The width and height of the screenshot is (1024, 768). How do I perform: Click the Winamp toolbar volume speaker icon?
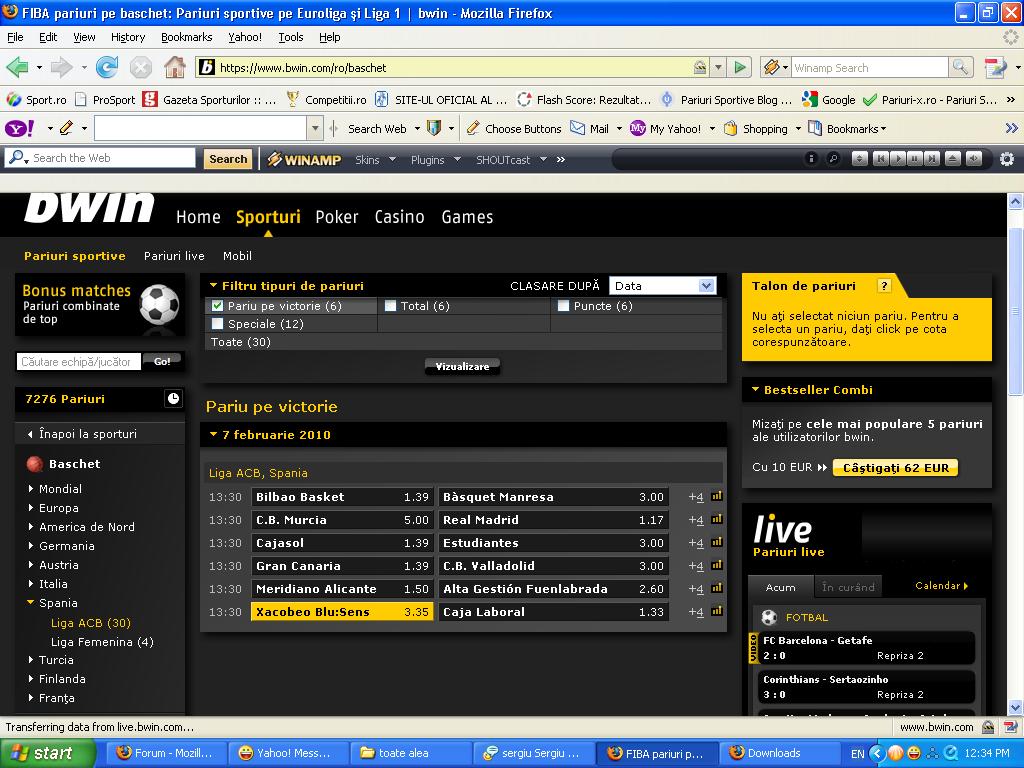point(974,159)
